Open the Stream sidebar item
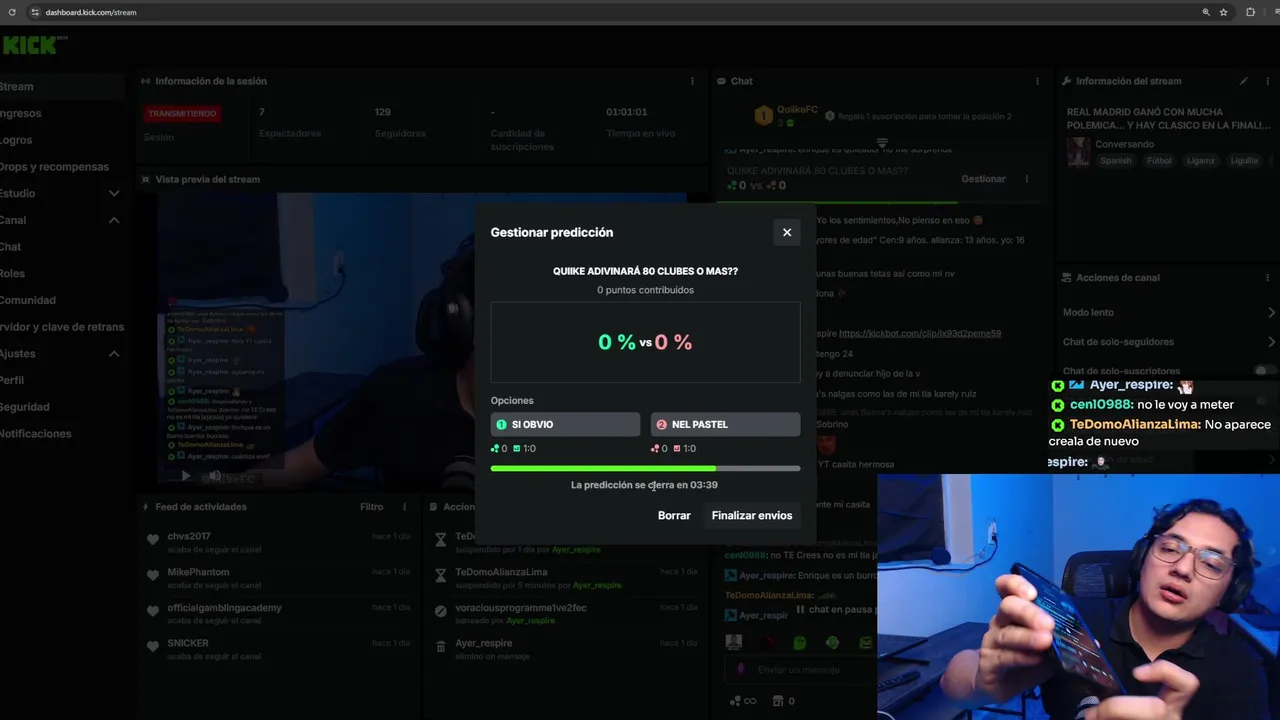Image resolution: width=1280 pixels, height=720 pixels. [60, 86]
